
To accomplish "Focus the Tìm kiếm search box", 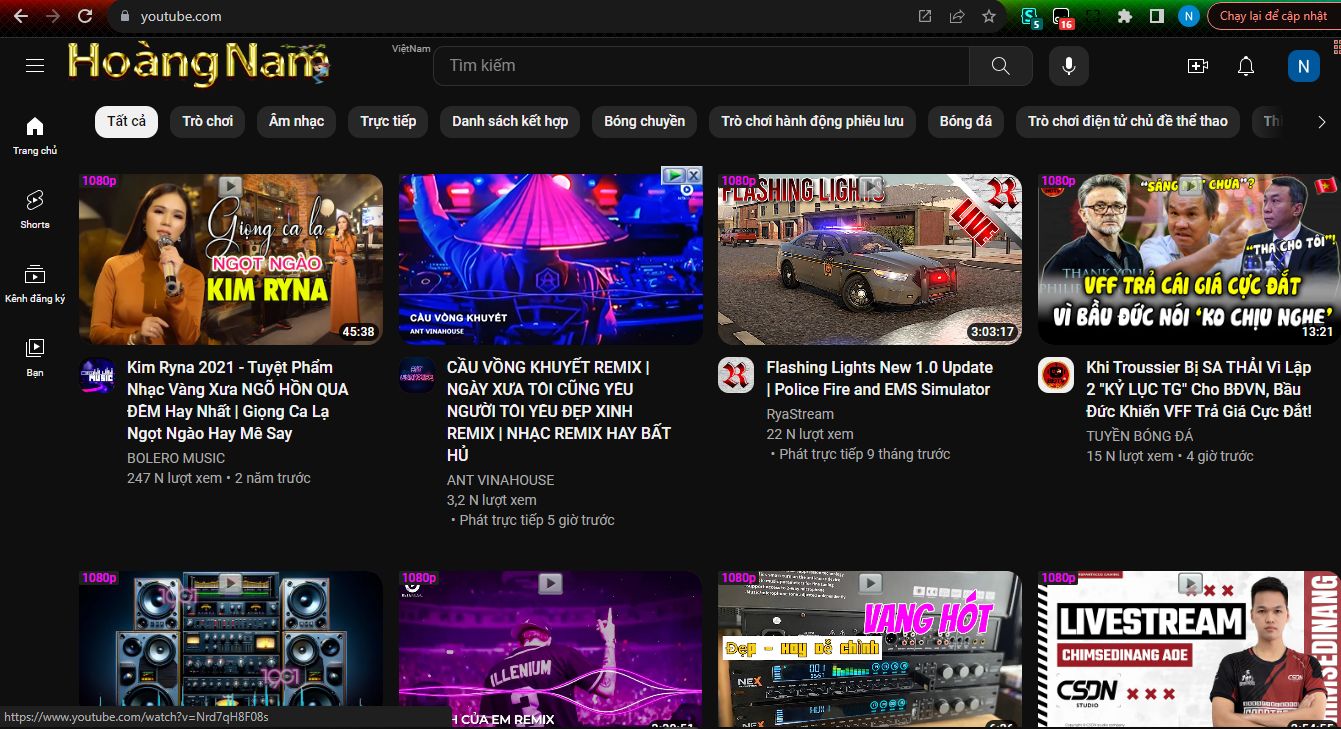I will 701,66.
